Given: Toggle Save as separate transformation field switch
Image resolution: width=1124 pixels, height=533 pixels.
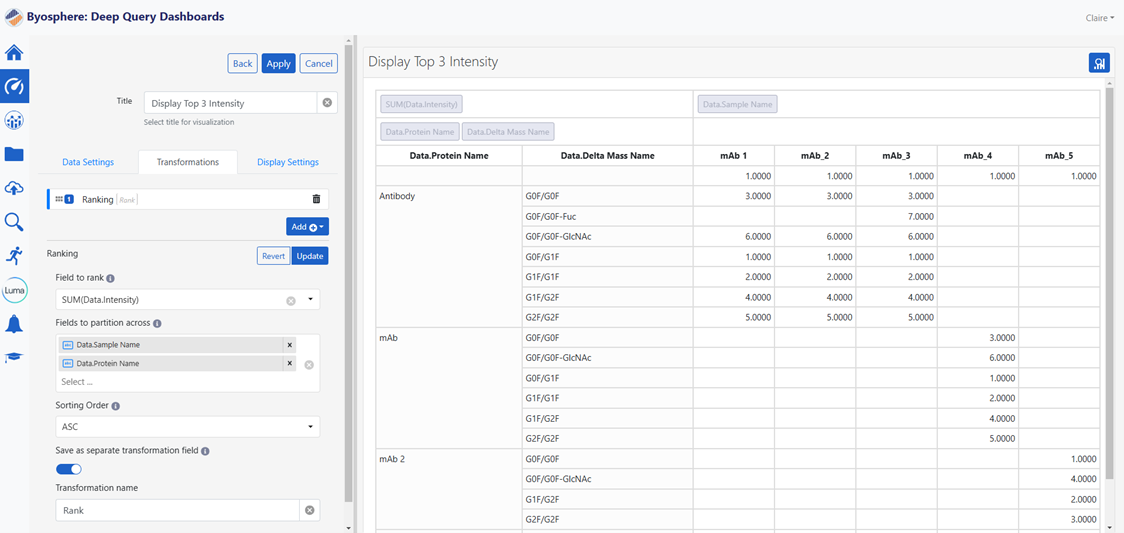Looking at the screenshot, I should [69, 469].
